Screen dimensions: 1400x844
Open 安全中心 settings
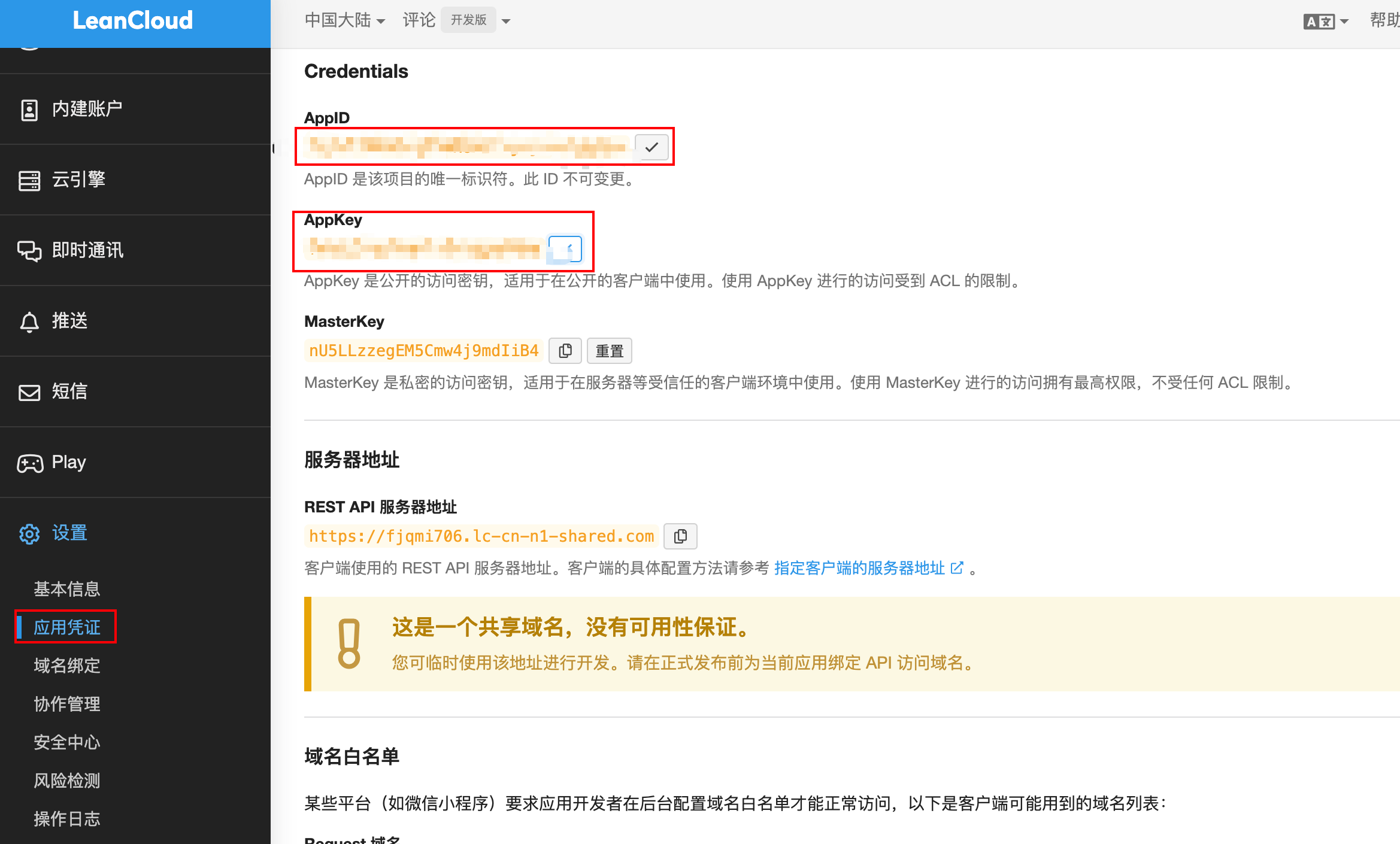pyautogui.click(x=67, y=742)
